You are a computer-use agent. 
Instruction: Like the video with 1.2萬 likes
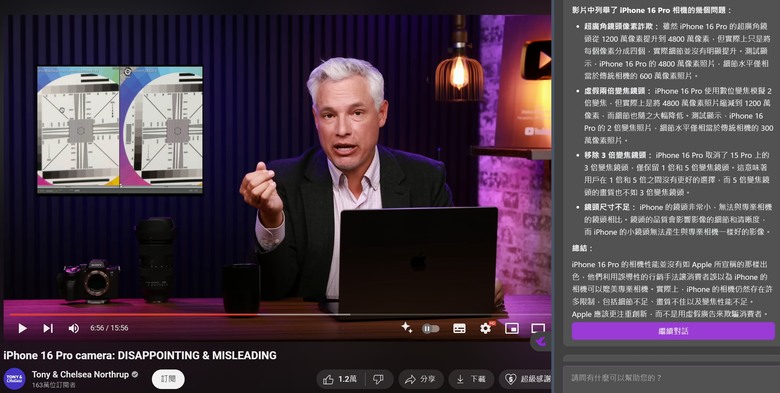(341, 380)
